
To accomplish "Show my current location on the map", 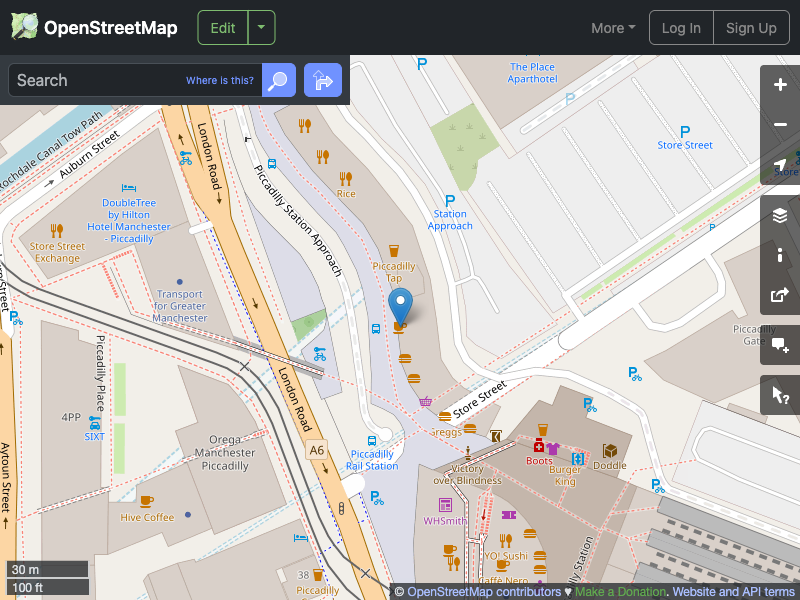I will 780,164.
